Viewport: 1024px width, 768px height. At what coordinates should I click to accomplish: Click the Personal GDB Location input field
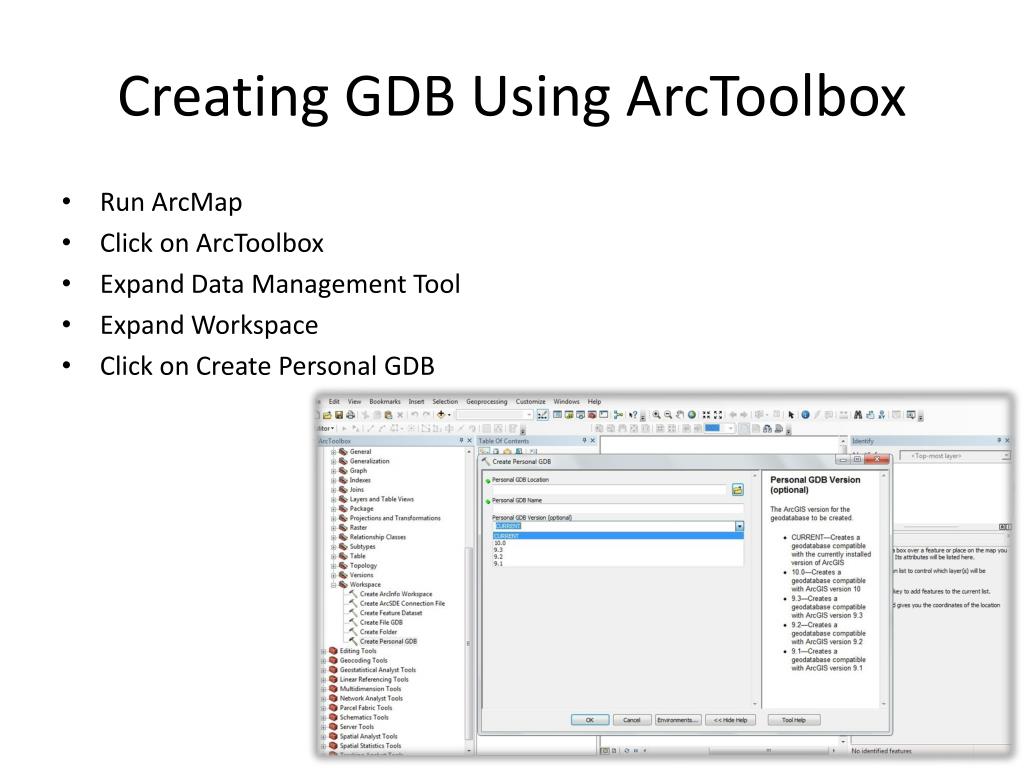click(609, 490)
